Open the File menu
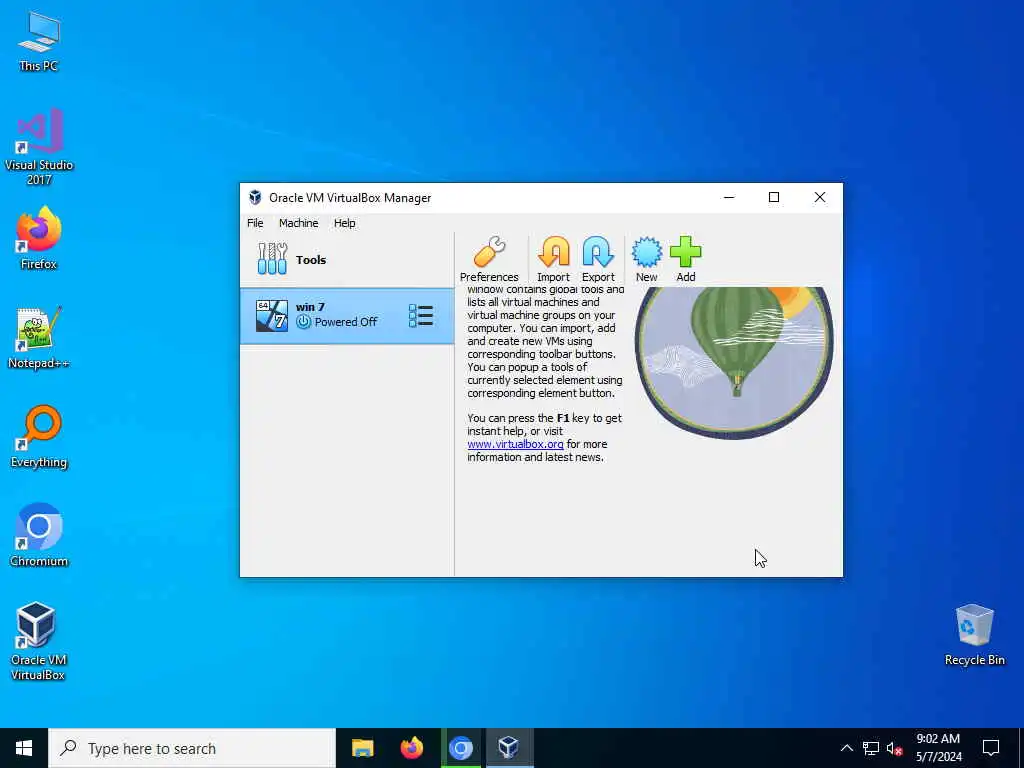 click(255, 223)
